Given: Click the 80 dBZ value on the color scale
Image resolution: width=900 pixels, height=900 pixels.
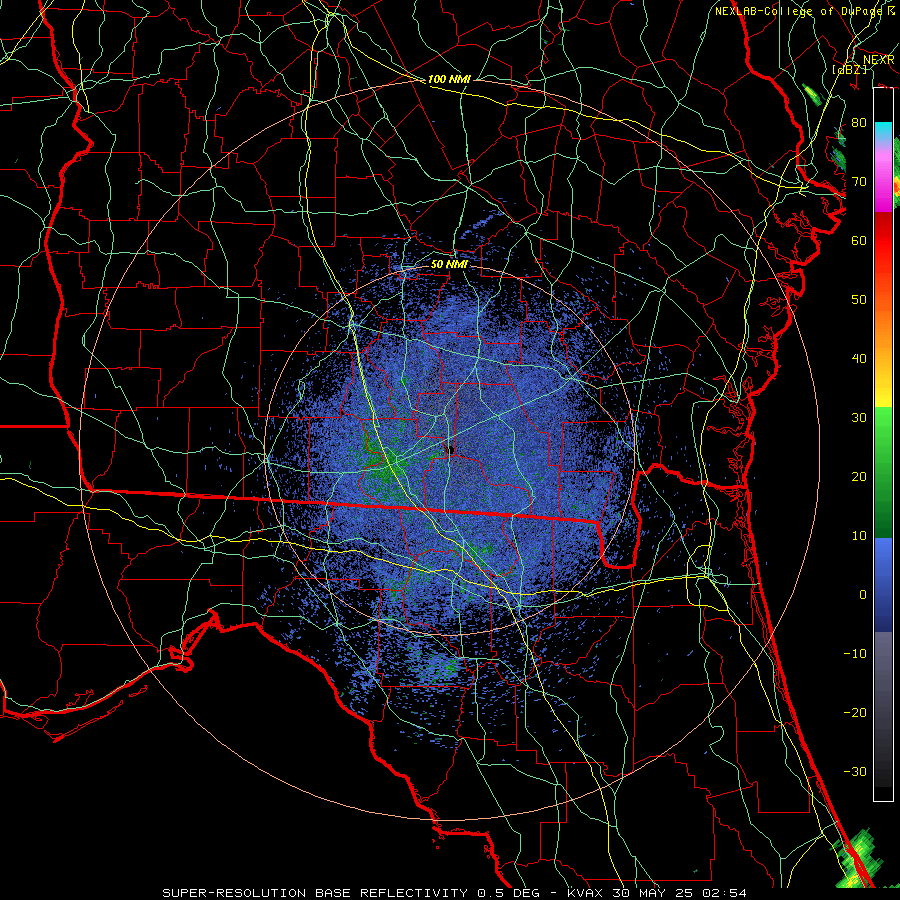Looking at the screenshot, I should [x=859, y=123].
